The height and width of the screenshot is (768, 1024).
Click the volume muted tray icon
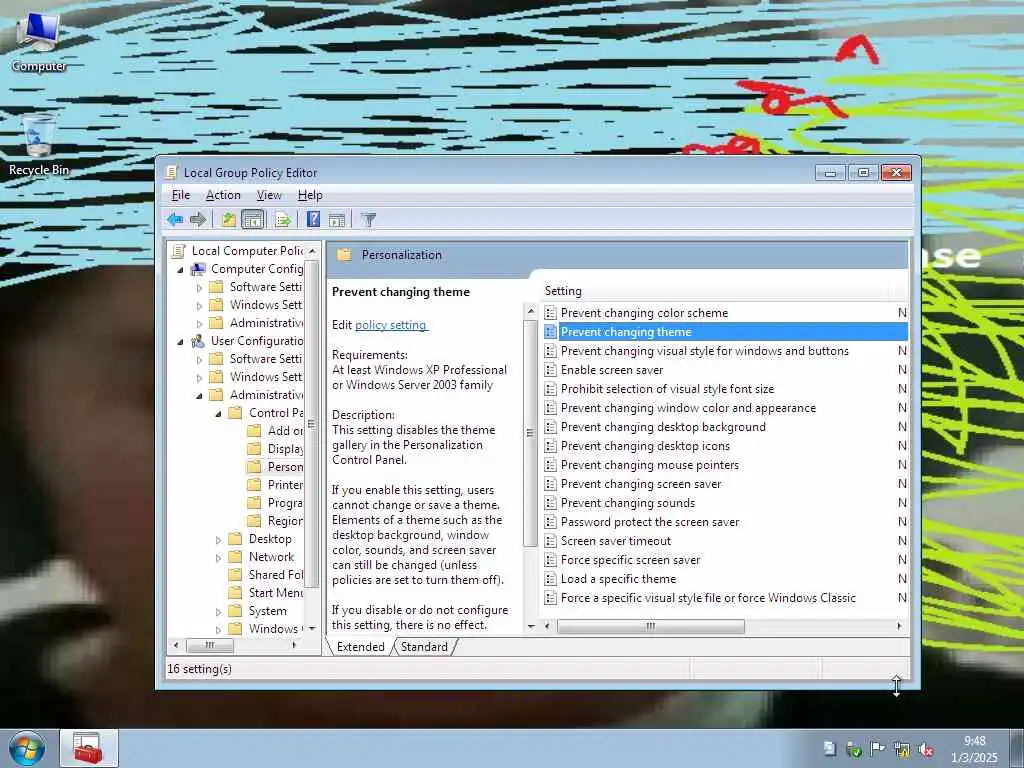pyautogui.click(x=926, y=749)
